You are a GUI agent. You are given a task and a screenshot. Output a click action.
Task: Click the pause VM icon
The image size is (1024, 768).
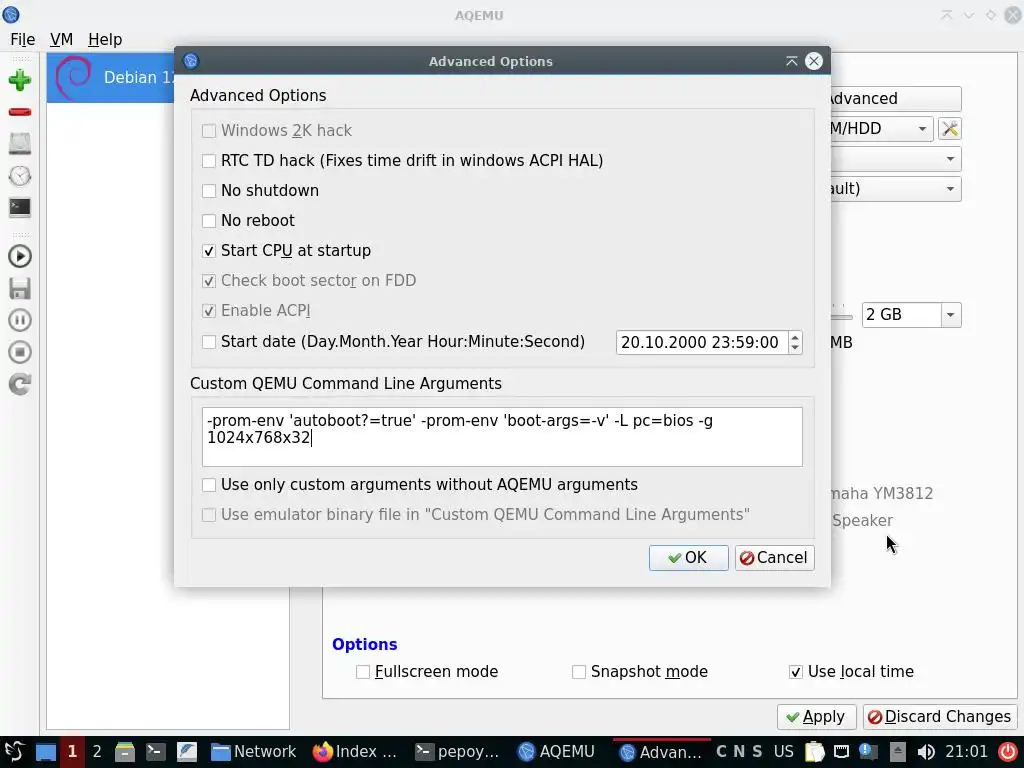coord(20,320)
